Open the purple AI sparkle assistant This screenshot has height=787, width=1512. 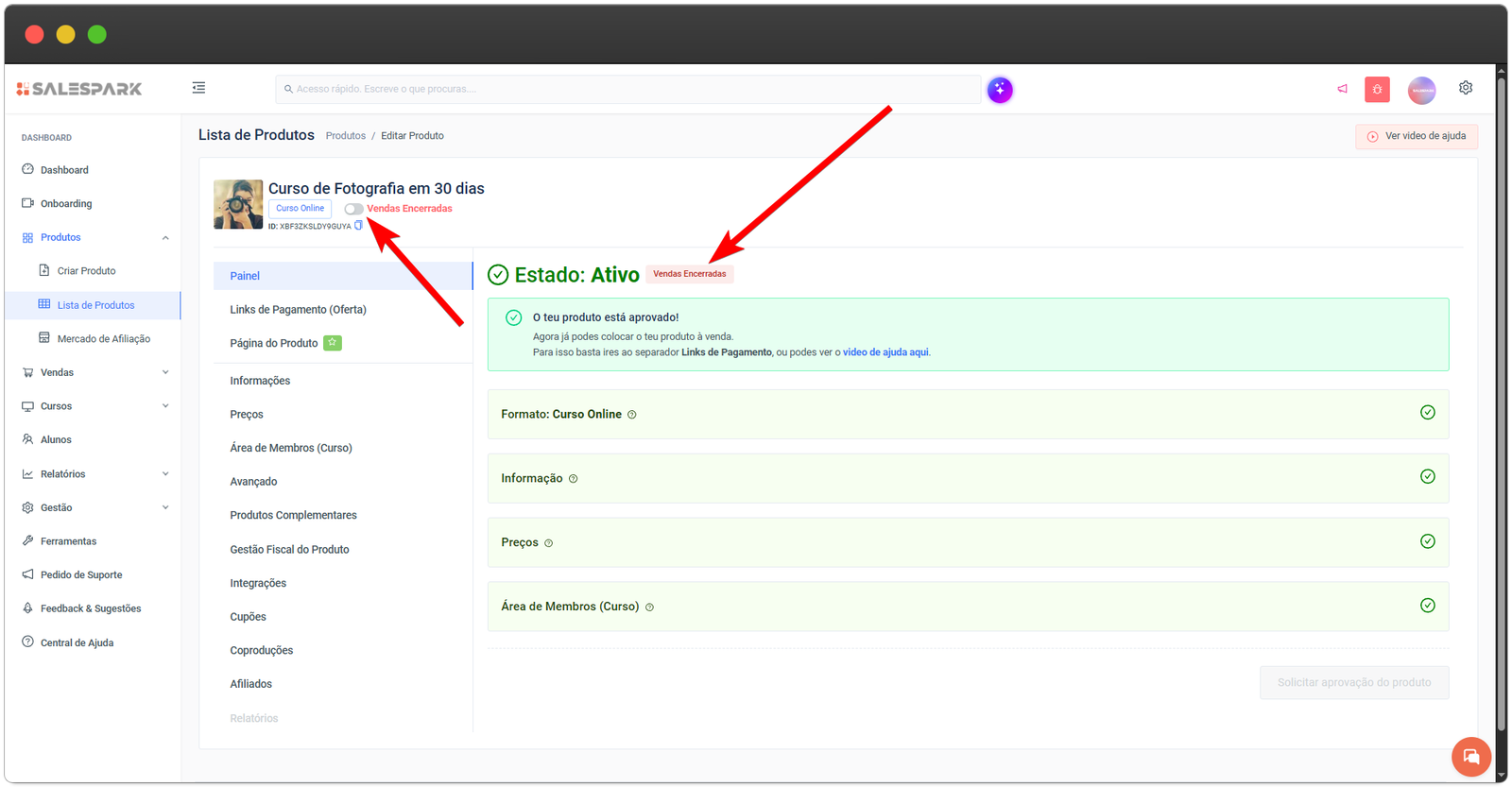pyautogui.click(x=1000, y=90)
